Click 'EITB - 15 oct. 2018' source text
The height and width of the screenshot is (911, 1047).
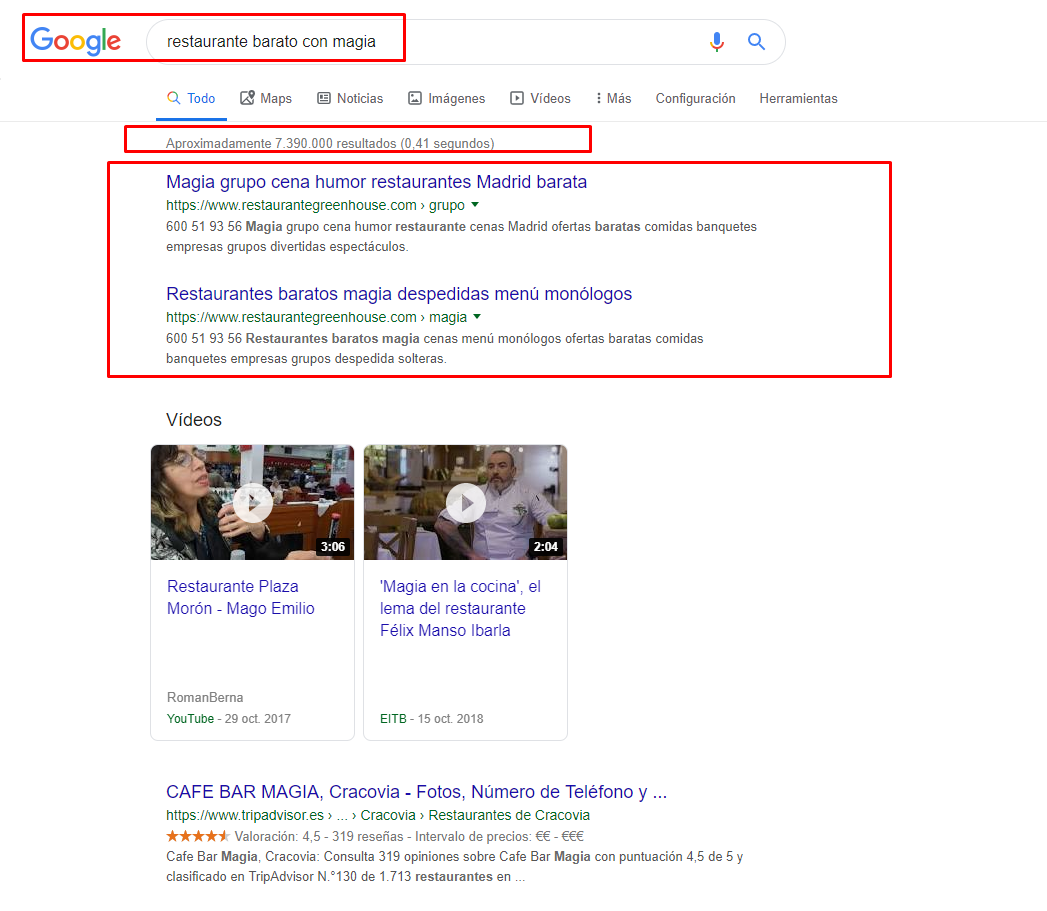431,719
